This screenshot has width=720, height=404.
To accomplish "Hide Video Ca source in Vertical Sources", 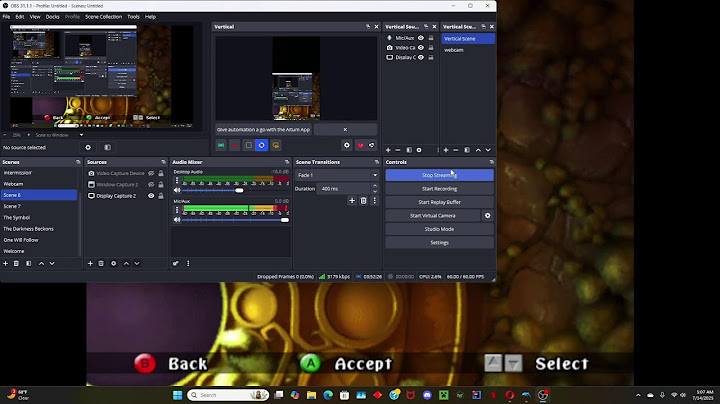I will [421, 48].
